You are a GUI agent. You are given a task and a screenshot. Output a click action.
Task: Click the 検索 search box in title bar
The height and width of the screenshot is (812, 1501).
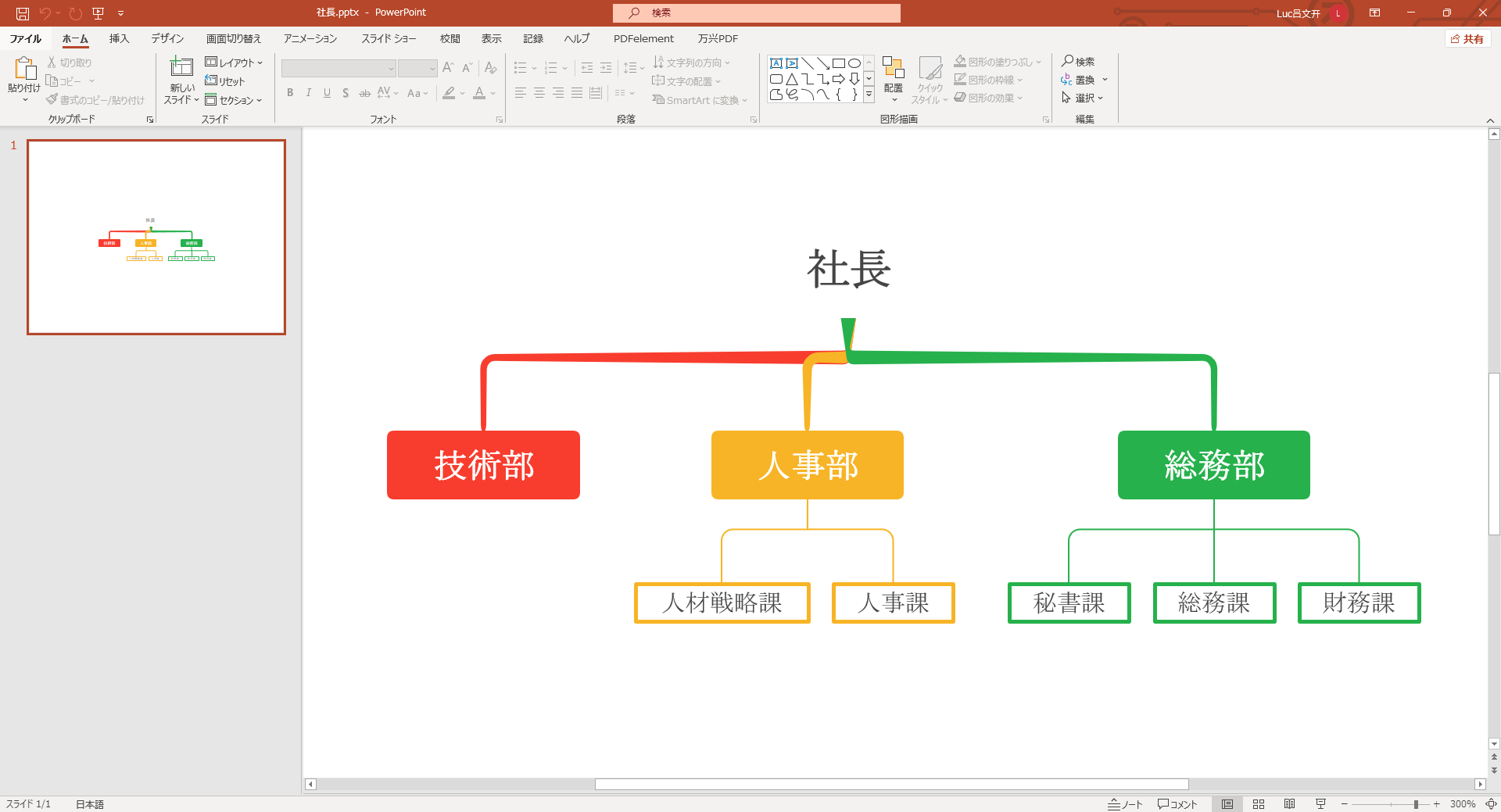point(757,13)
